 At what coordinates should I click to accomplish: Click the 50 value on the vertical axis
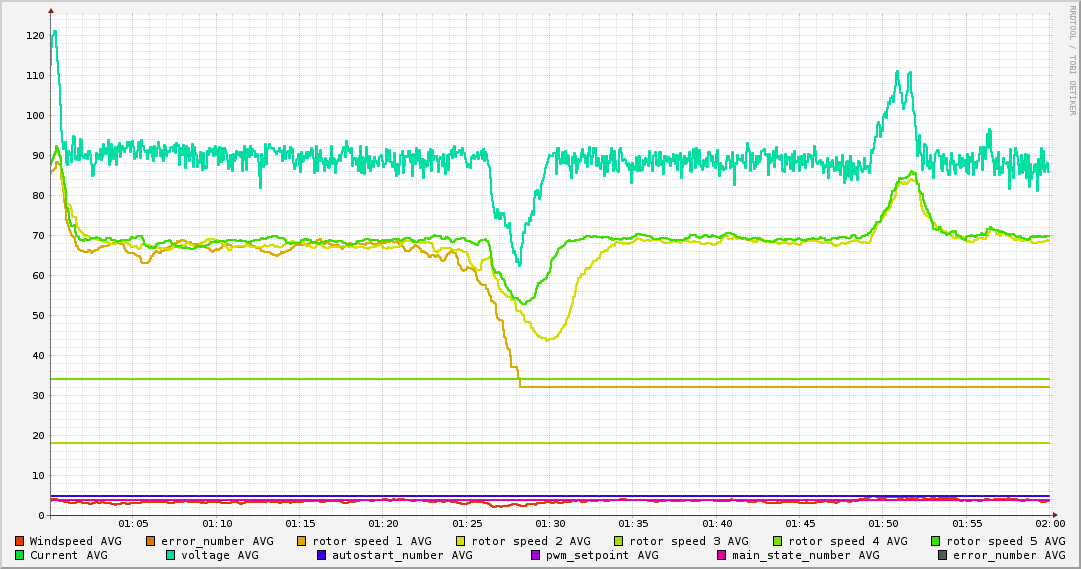(x=38, y=316)
